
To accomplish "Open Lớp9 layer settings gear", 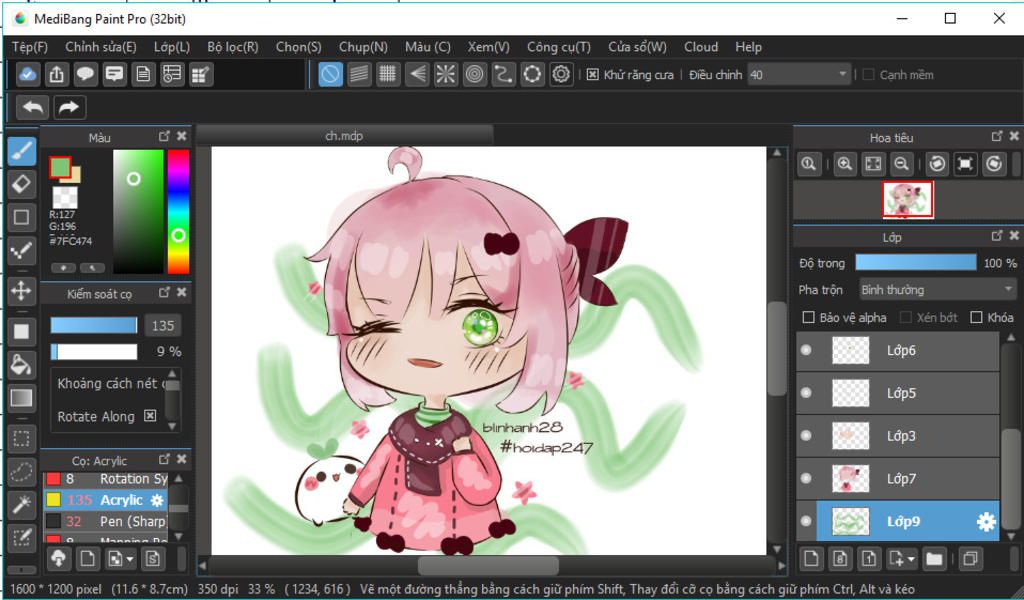I will point(985,522).
